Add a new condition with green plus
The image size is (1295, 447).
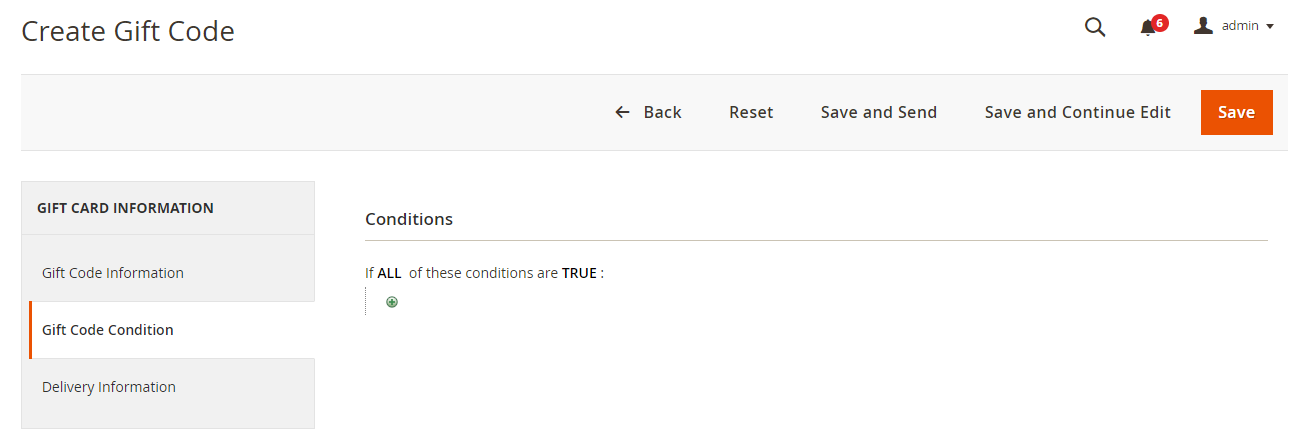point(392,302)
